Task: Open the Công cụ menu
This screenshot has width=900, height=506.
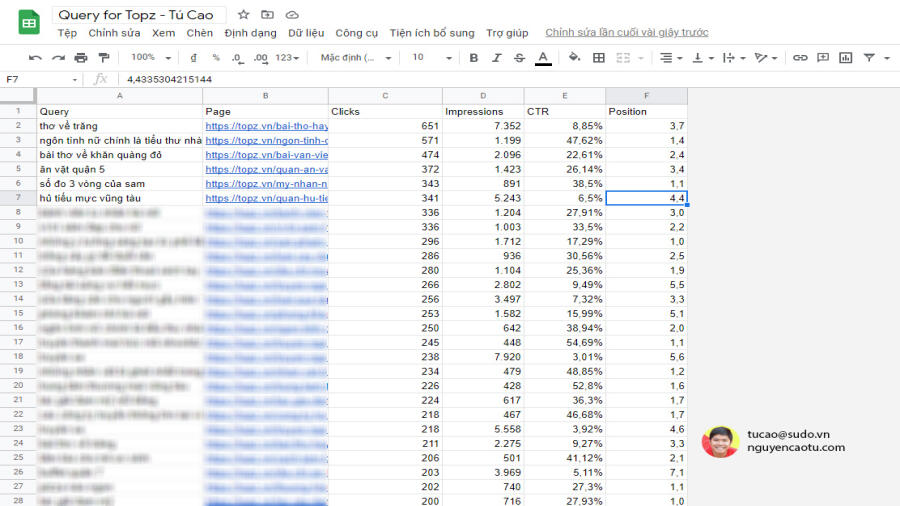Action: [356, 33]
